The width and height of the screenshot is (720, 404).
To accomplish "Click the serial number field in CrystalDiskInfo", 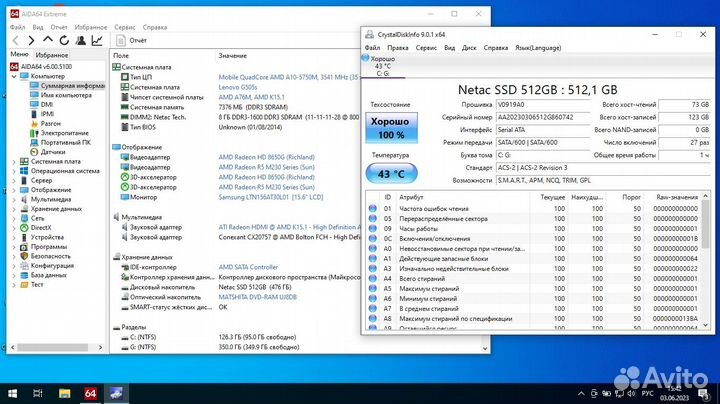I will pos(543,117).
